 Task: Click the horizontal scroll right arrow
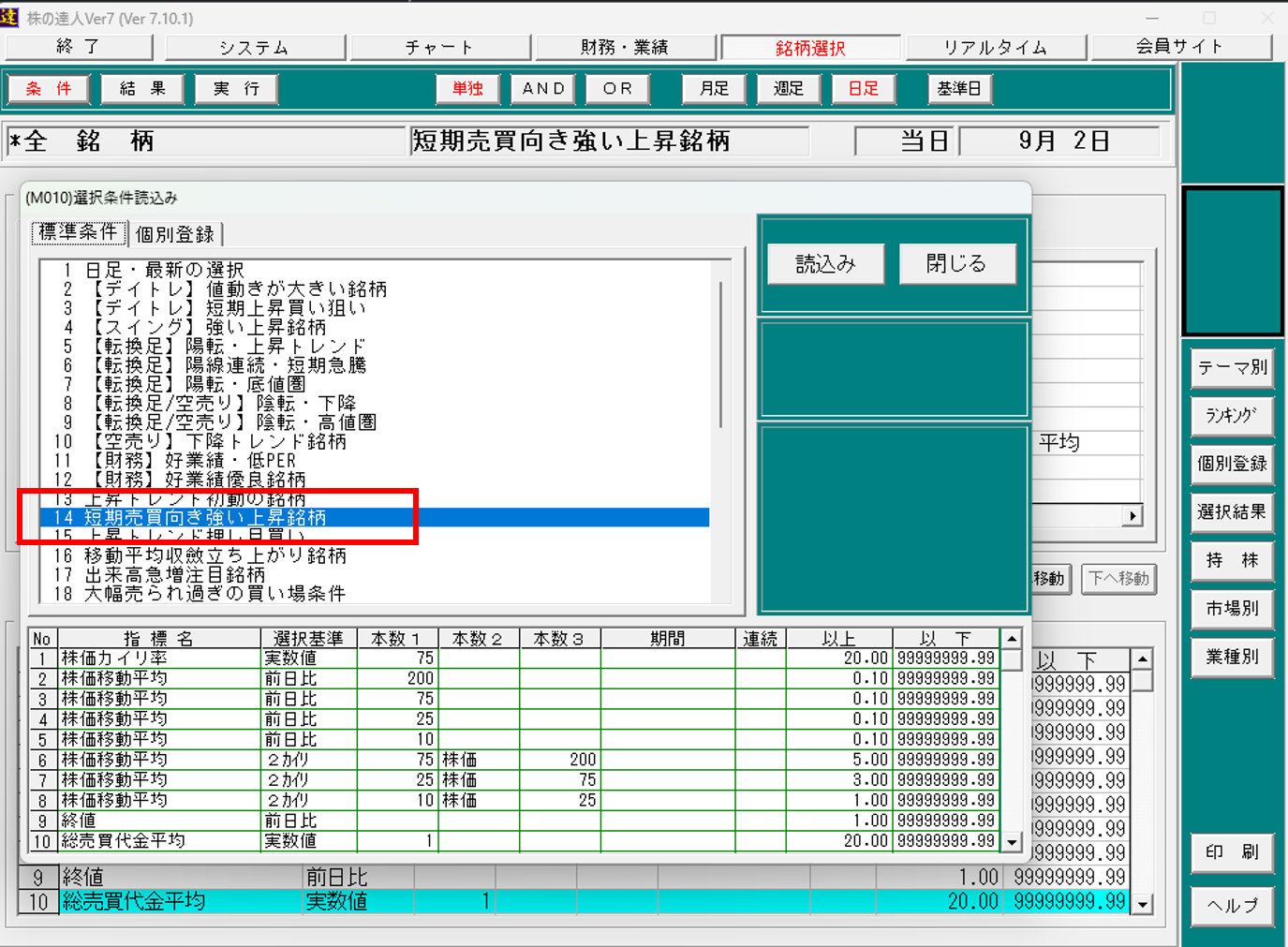coord(1133,515)
